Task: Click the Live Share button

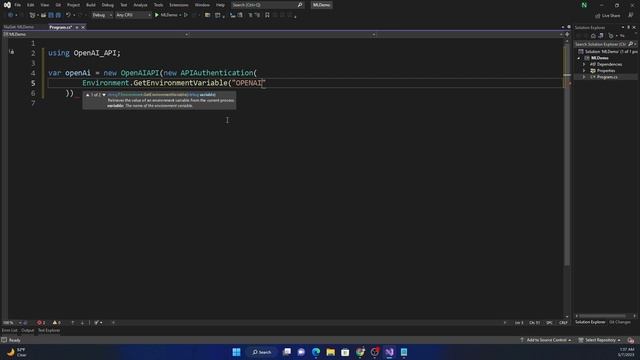Action: pos(608,16)
